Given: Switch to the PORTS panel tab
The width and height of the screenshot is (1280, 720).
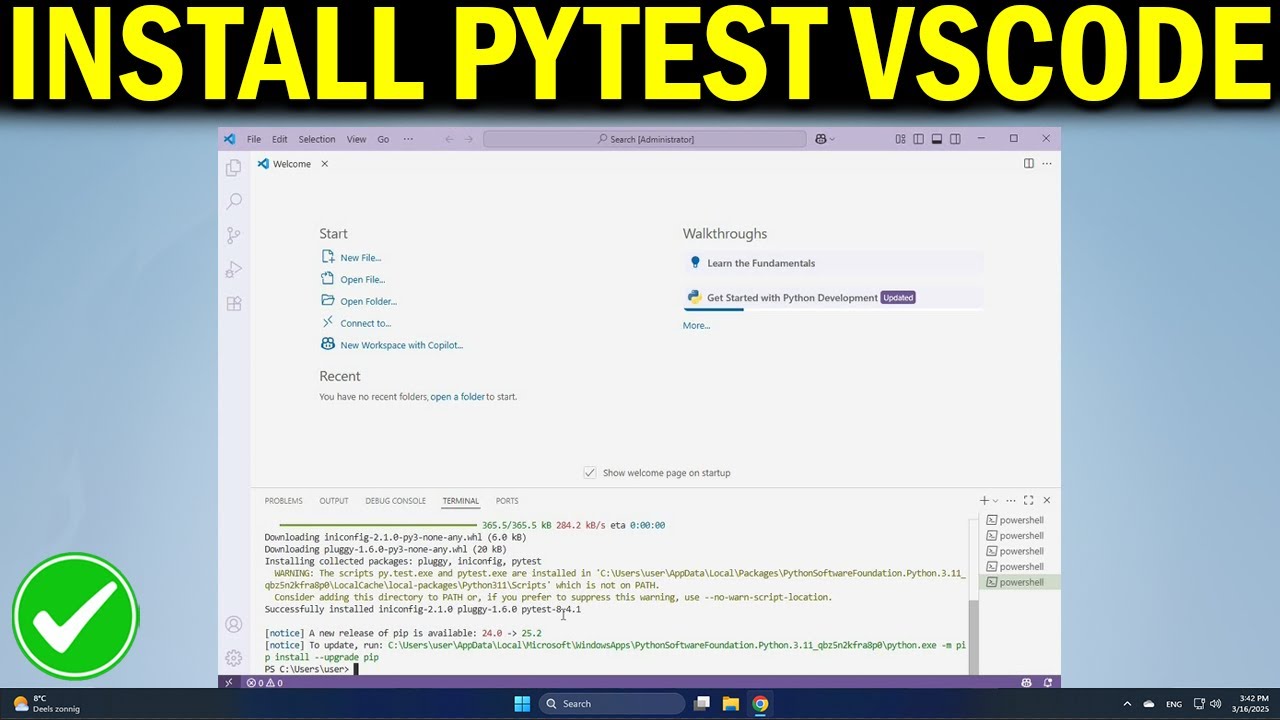Looking at the screenshot, I should [507, 501].
